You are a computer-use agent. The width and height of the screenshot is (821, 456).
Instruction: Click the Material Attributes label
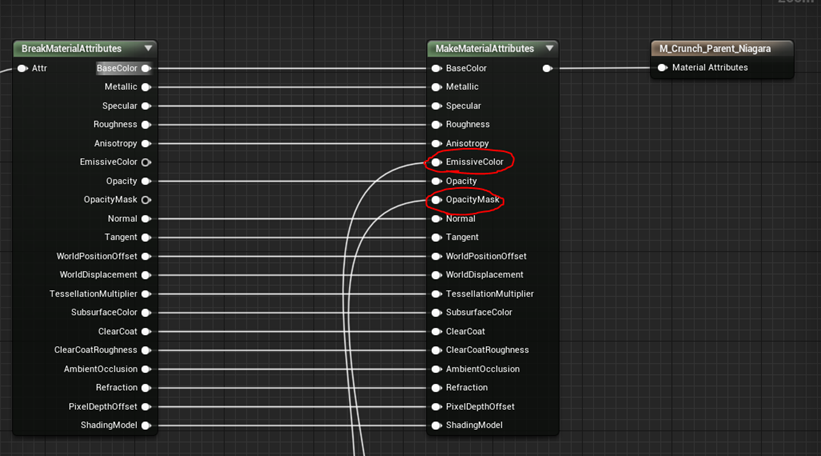coord(709,68)
